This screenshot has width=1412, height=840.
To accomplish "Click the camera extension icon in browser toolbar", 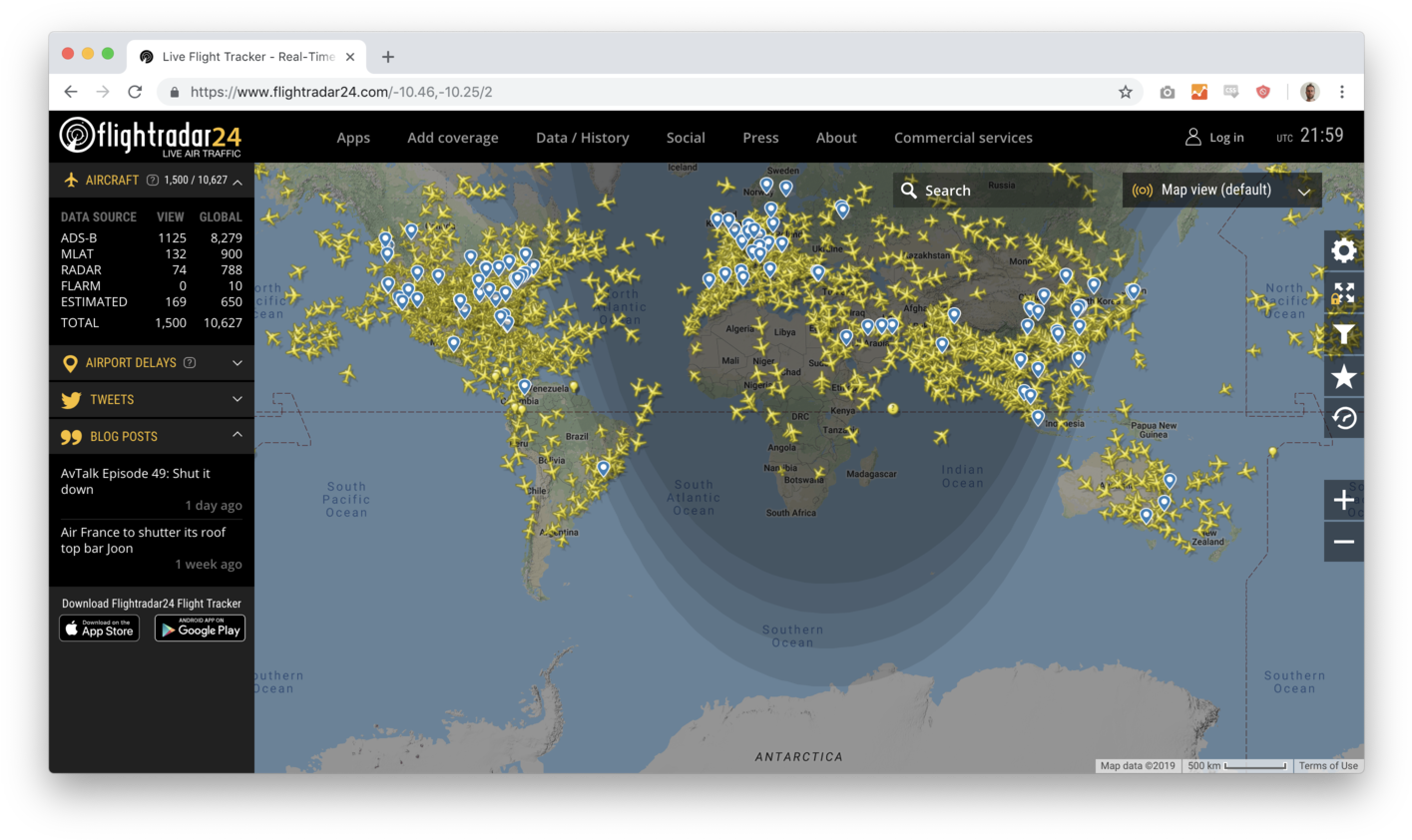I will (x=1167, y=92).
